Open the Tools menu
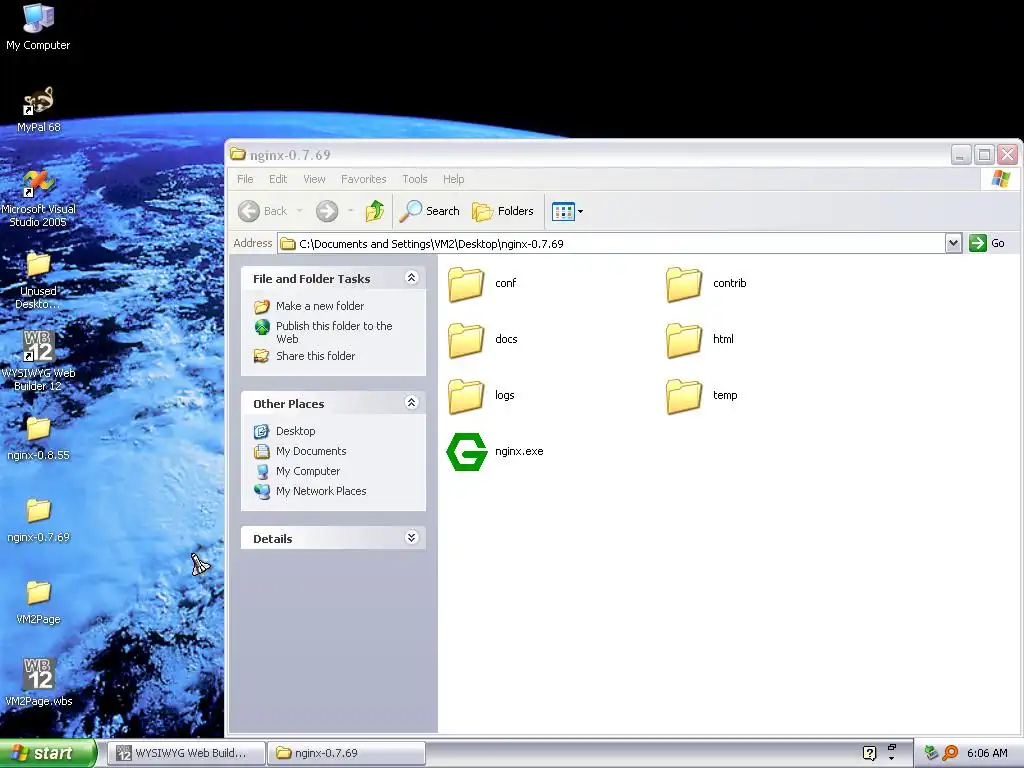Image resolution: width=1024 pixels, height=768 pixels. click(x=415, y=179)
